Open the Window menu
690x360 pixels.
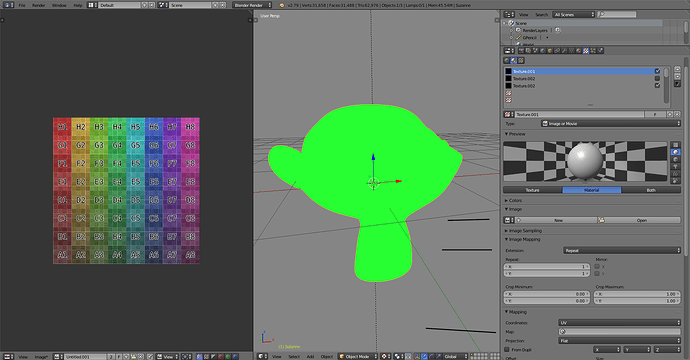[x=59, y=5]
